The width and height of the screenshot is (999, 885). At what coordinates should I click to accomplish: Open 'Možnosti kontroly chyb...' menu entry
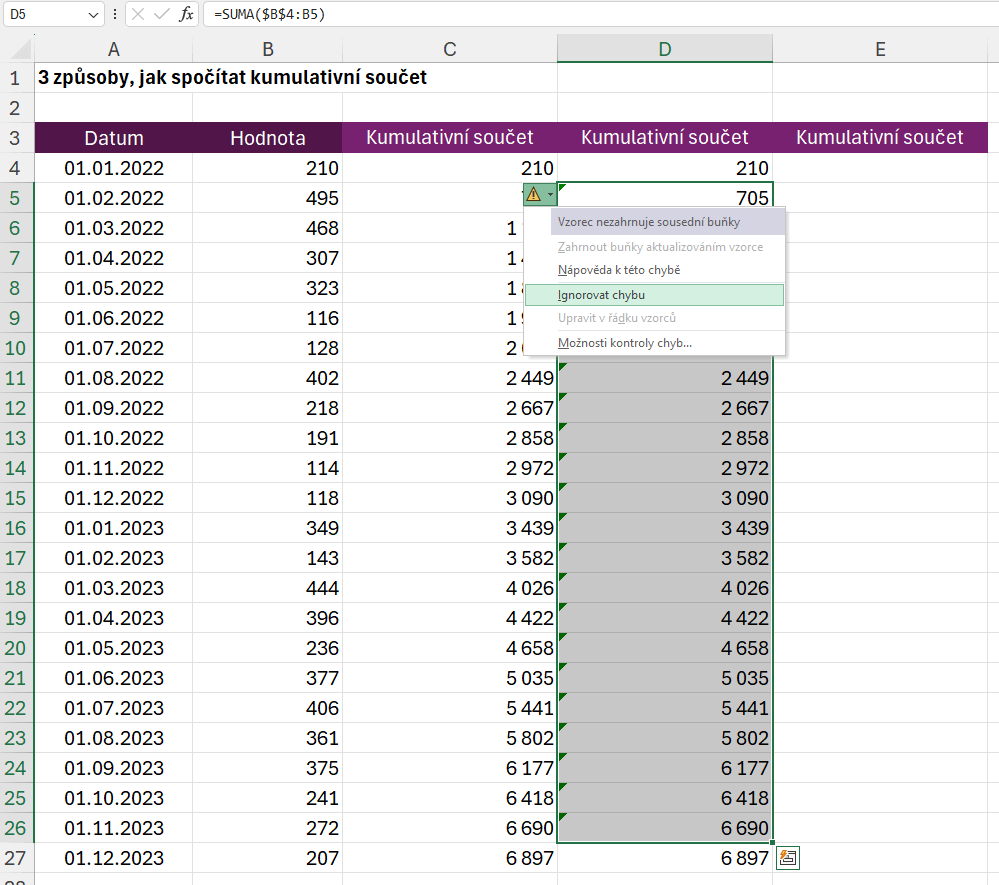[624, 343]
